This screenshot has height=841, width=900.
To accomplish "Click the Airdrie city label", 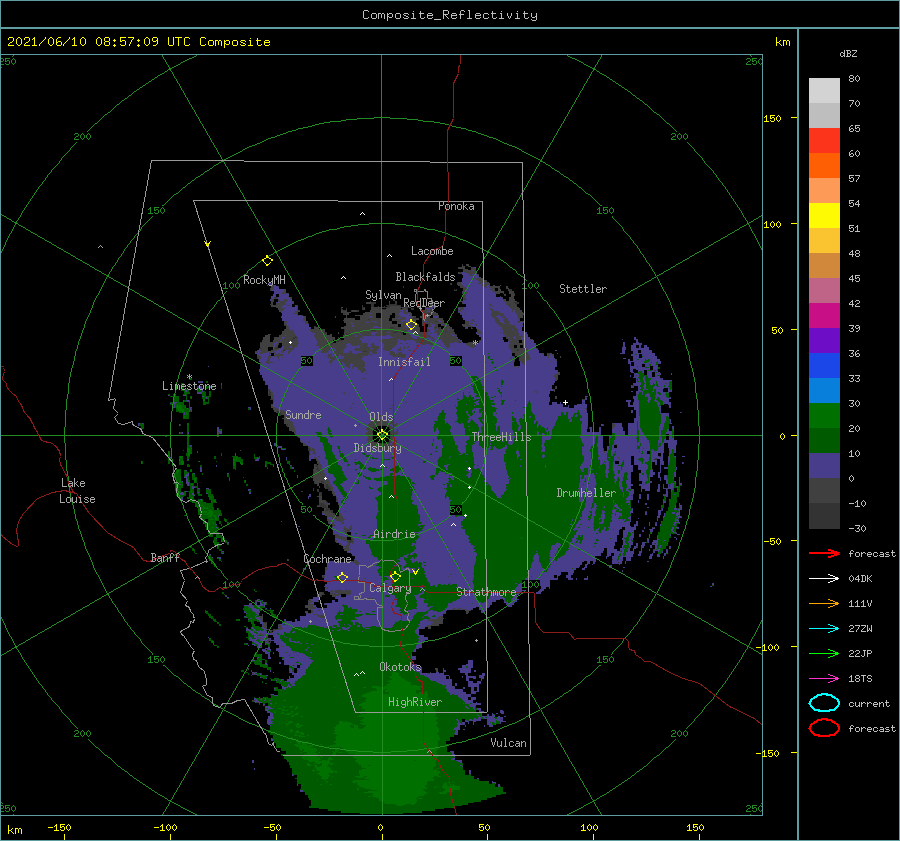I will click(394, 534).
